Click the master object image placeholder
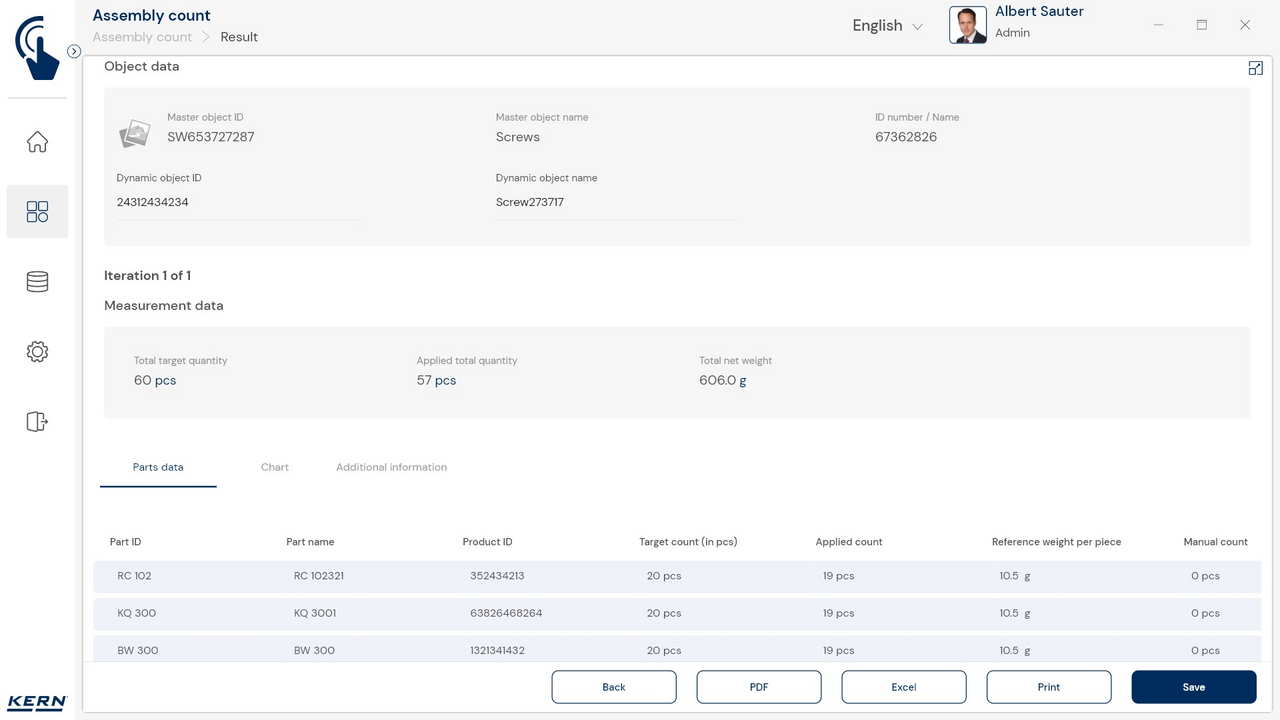The image size is (1280, 720). (135, 133)
